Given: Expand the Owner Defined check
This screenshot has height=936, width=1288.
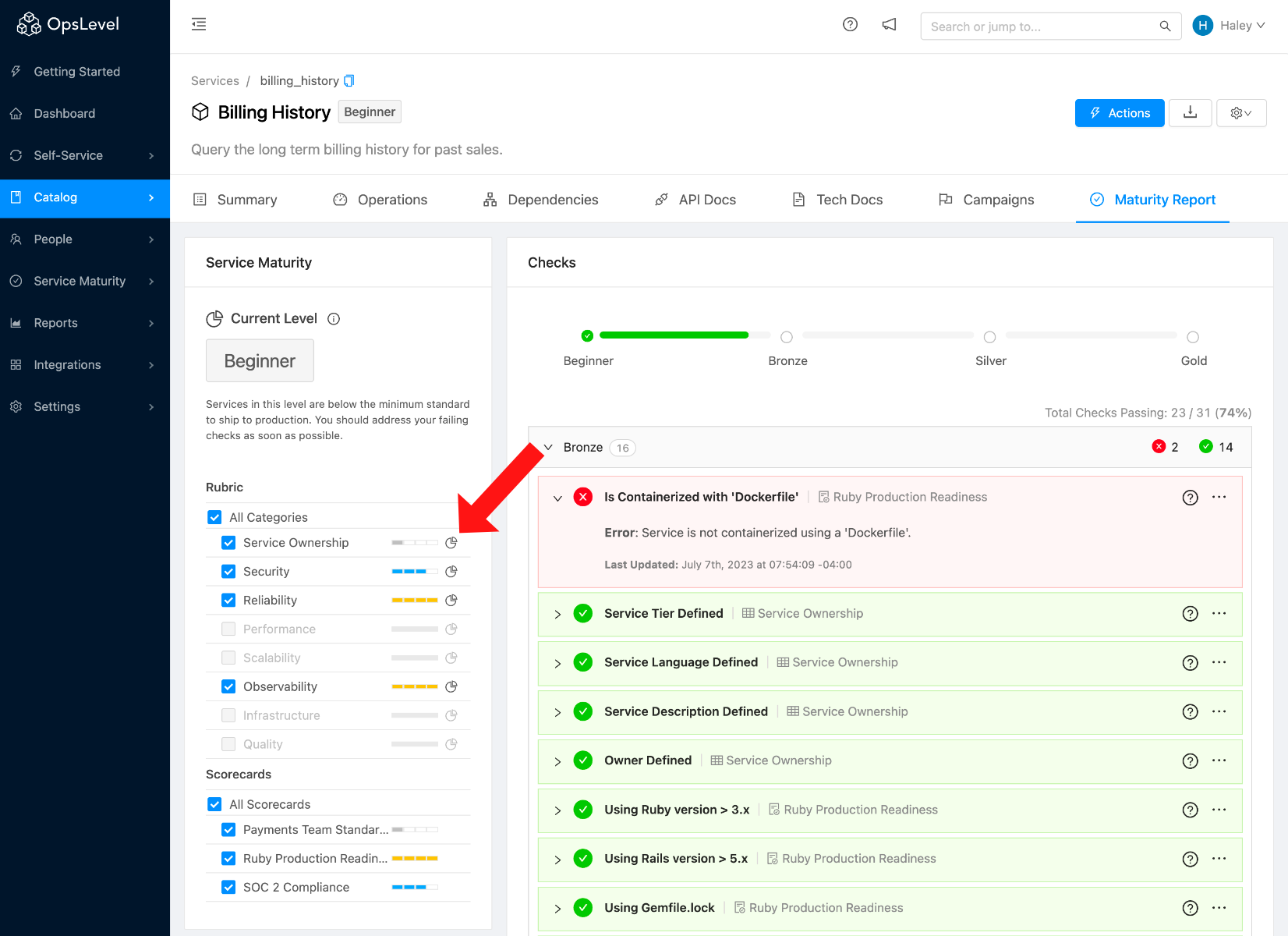Looking at the screenshot, I should click(x=557, y=762).
